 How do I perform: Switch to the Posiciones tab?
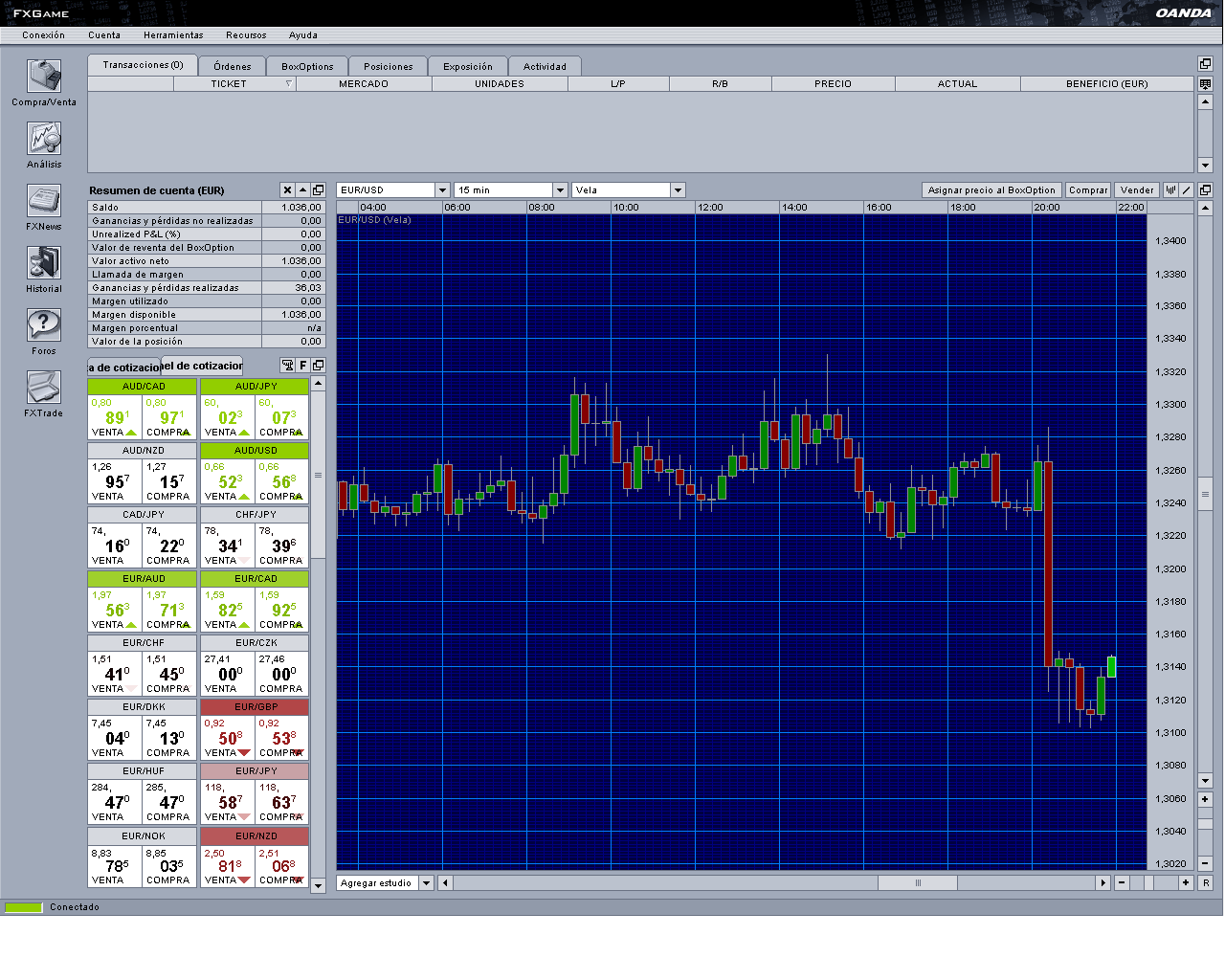[x=389, y=67]
